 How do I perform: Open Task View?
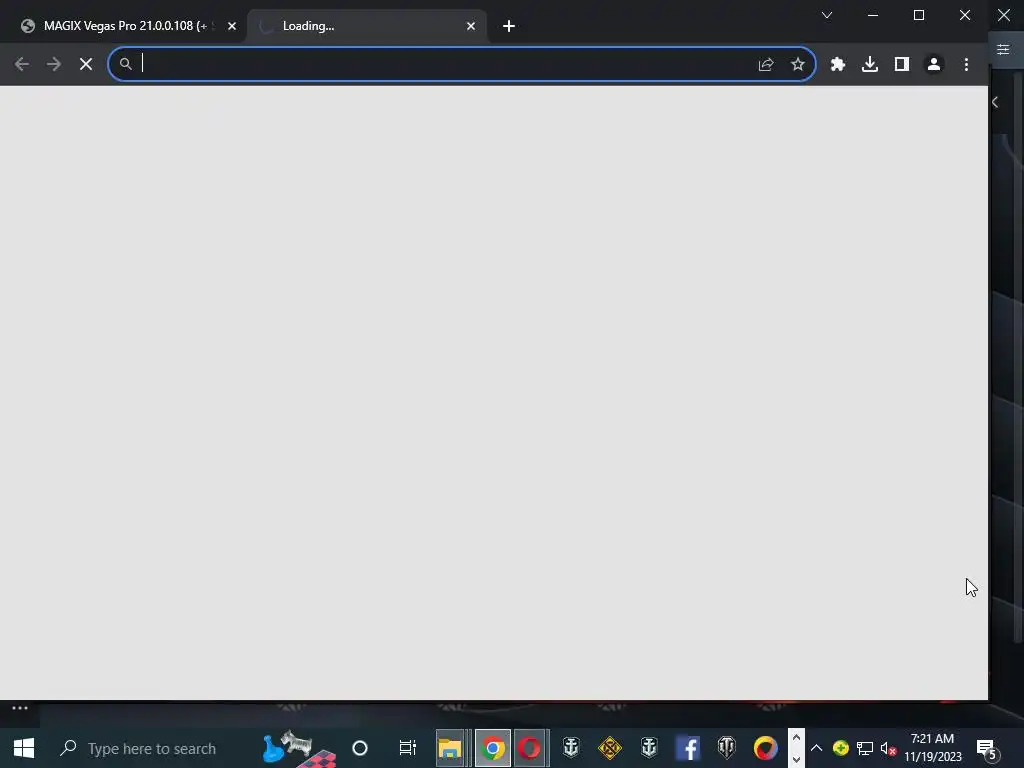pos(408,748)
